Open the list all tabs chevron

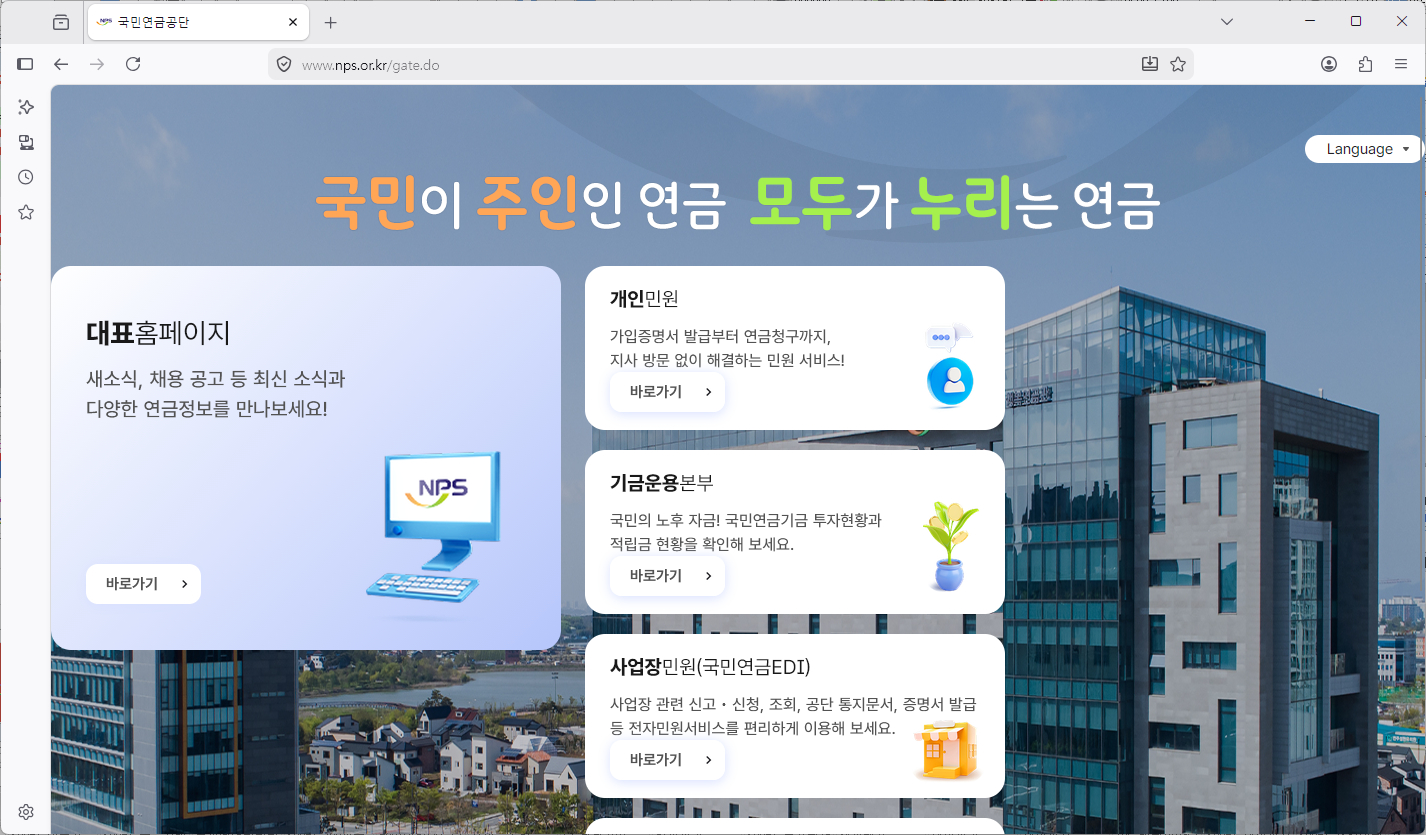1227,22
